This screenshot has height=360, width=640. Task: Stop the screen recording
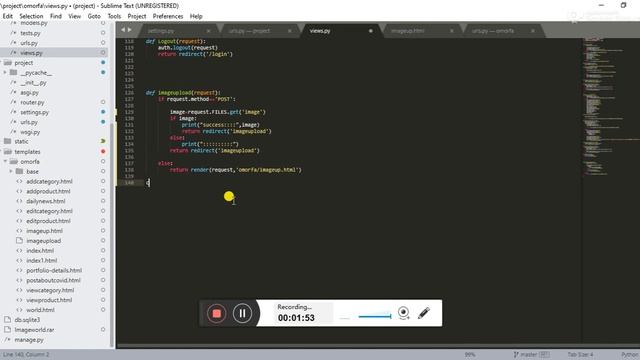coord(216,313)
